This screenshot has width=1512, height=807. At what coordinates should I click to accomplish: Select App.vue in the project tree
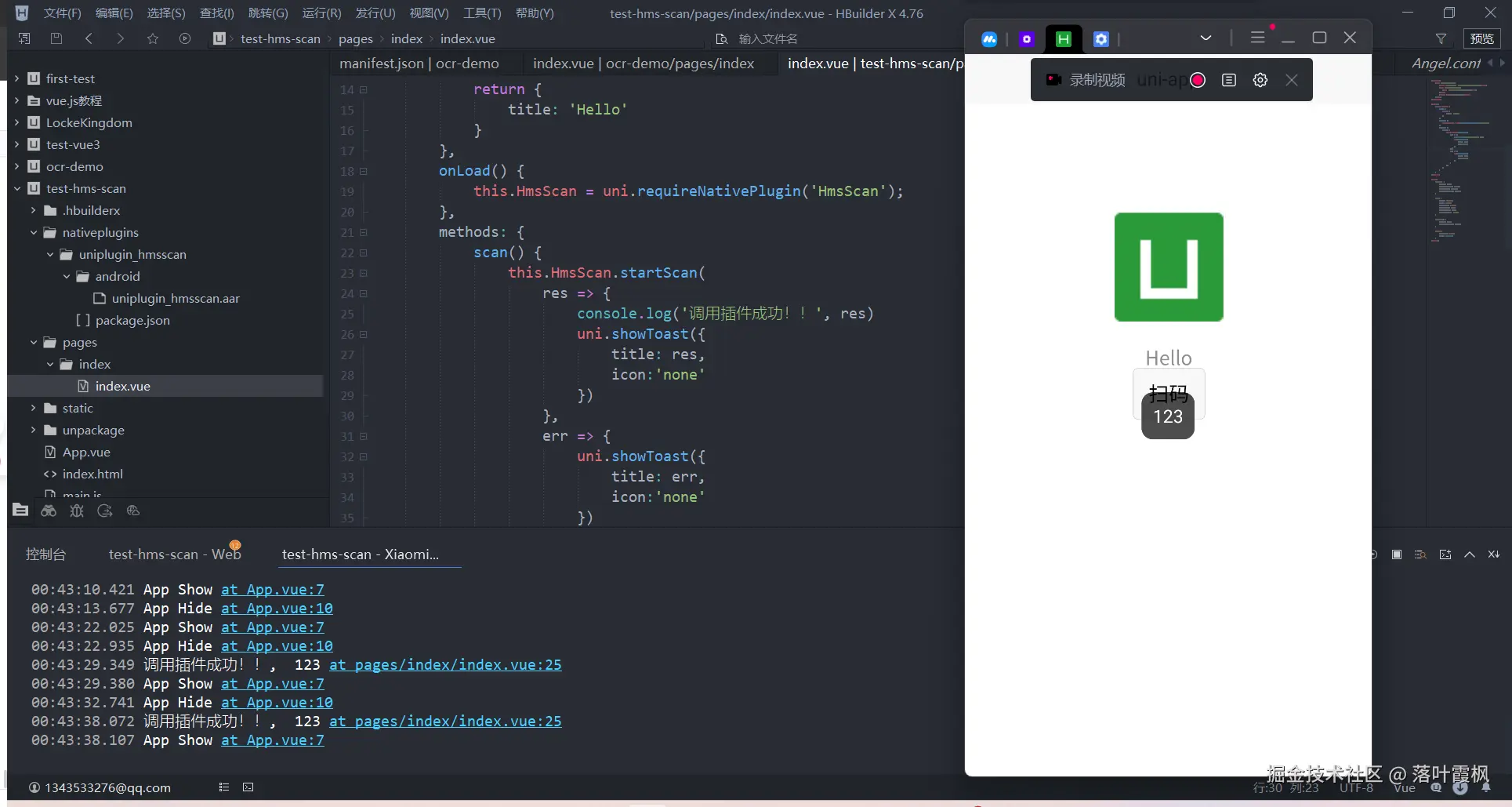tap(86, 452)
